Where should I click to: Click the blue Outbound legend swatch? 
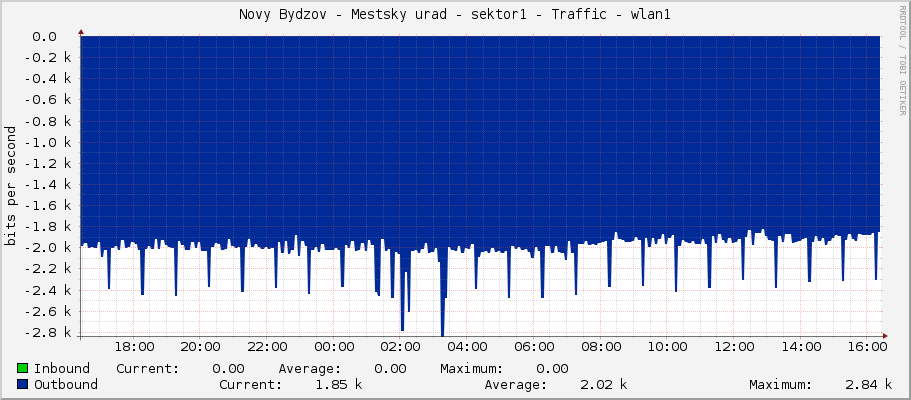click(23, 384)
